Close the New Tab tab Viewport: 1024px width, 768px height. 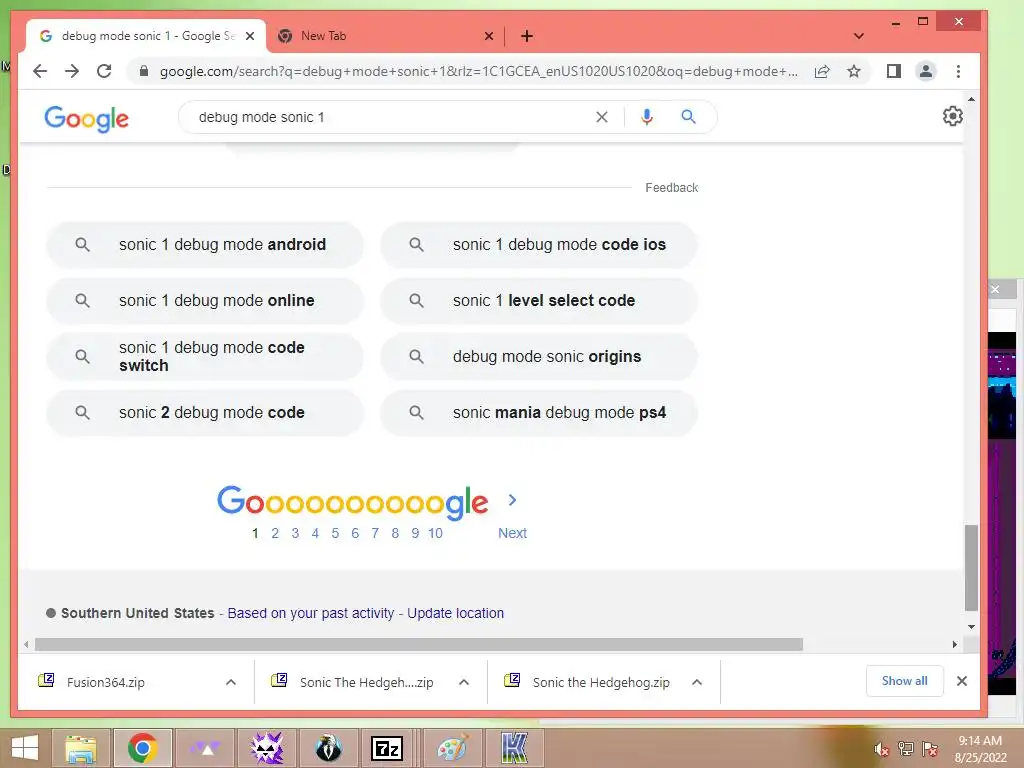[488, 36]
